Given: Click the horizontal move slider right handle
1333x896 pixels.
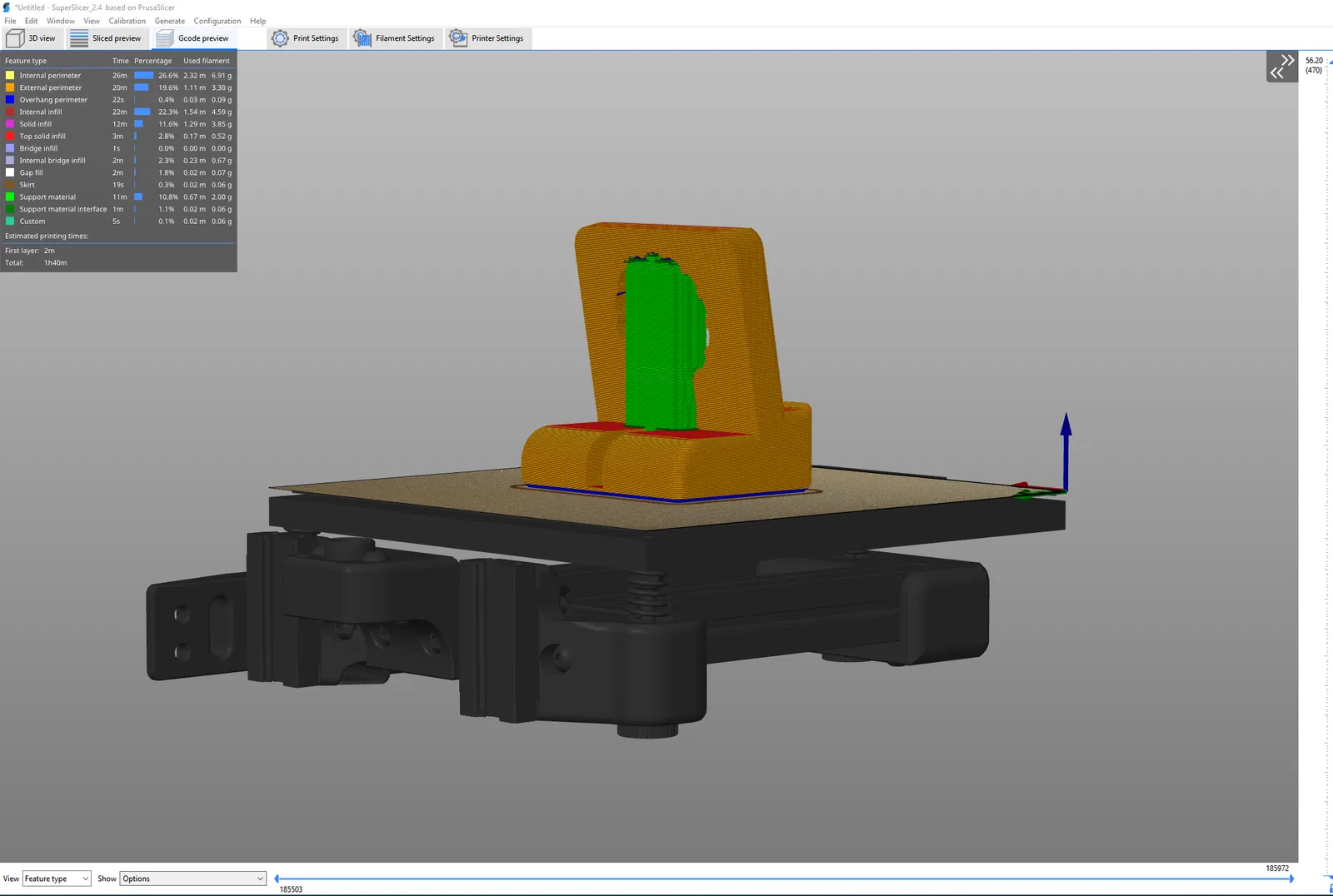Looking at the screenshot, I should click(x=1291, y=879).
